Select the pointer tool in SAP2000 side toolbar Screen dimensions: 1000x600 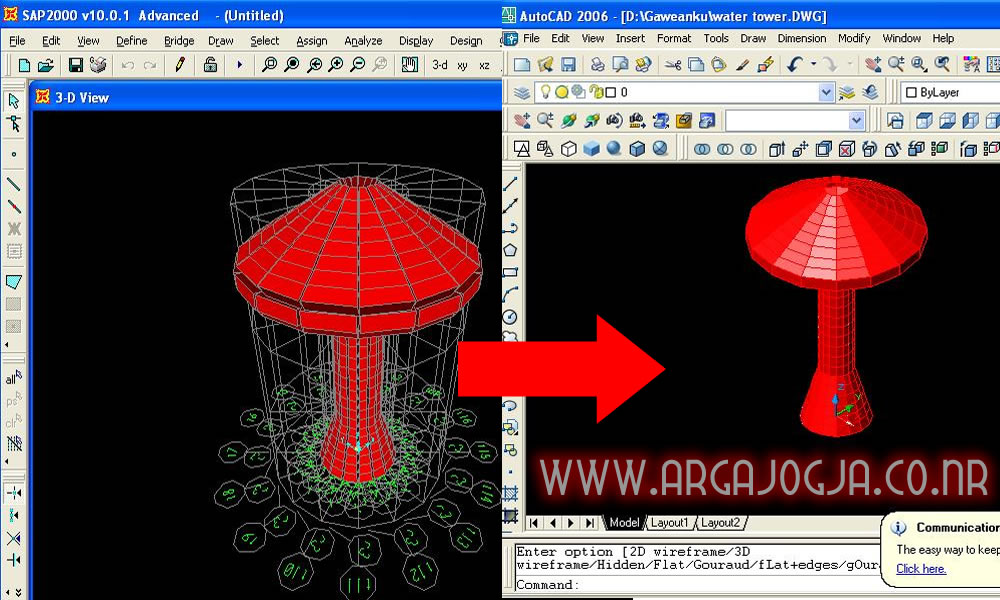coord(13,101)
